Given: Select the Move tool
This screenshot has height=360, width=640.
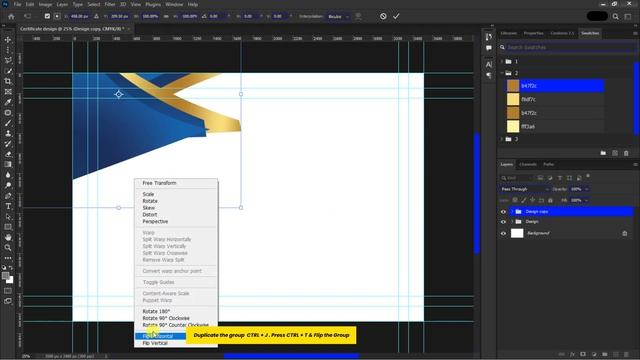Looking at the screenshot, I should (x=8, y=40).
